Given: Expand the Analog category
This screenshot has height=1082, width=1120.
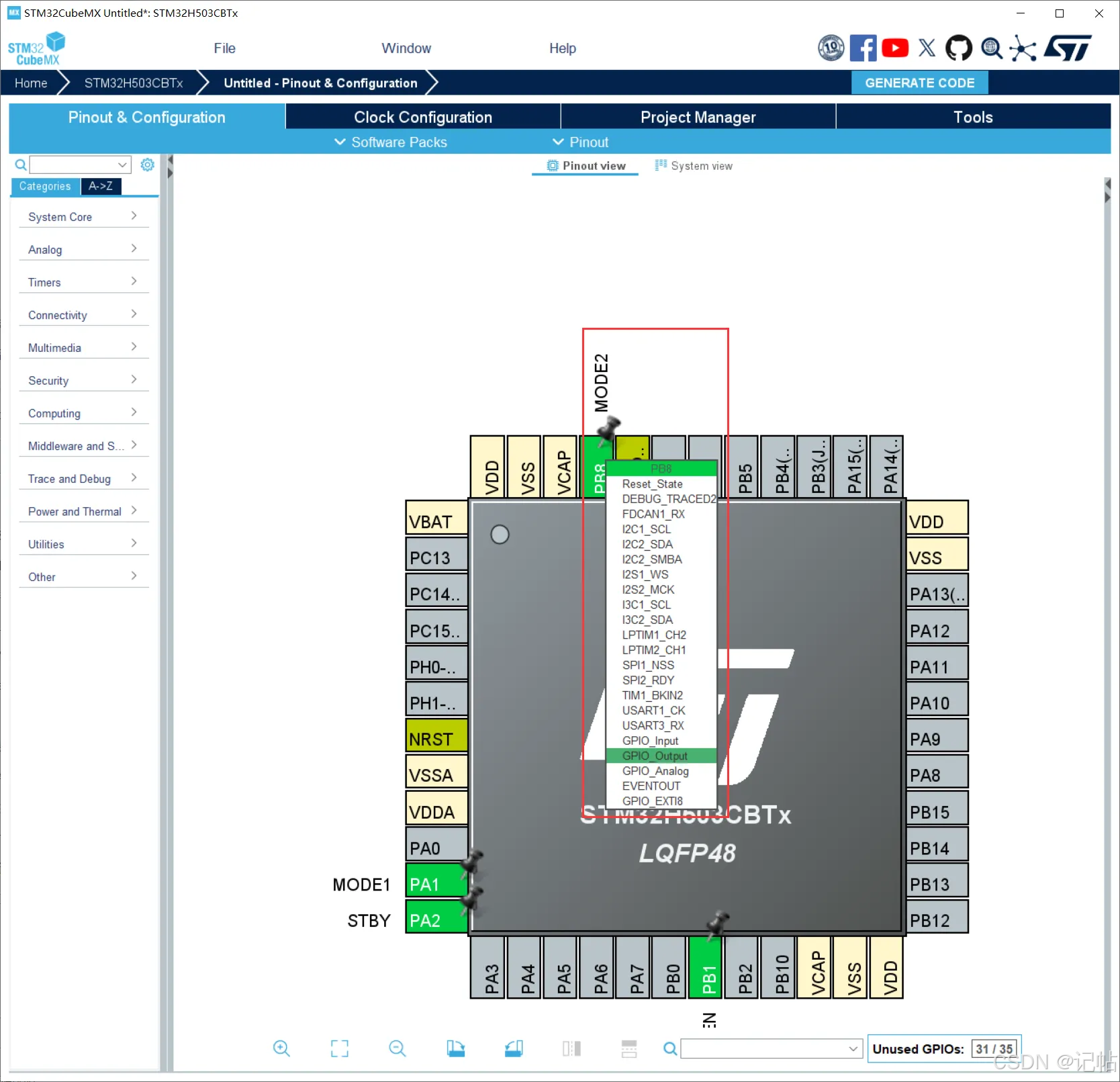Looking at the screenshot, I should click(84, 250).
